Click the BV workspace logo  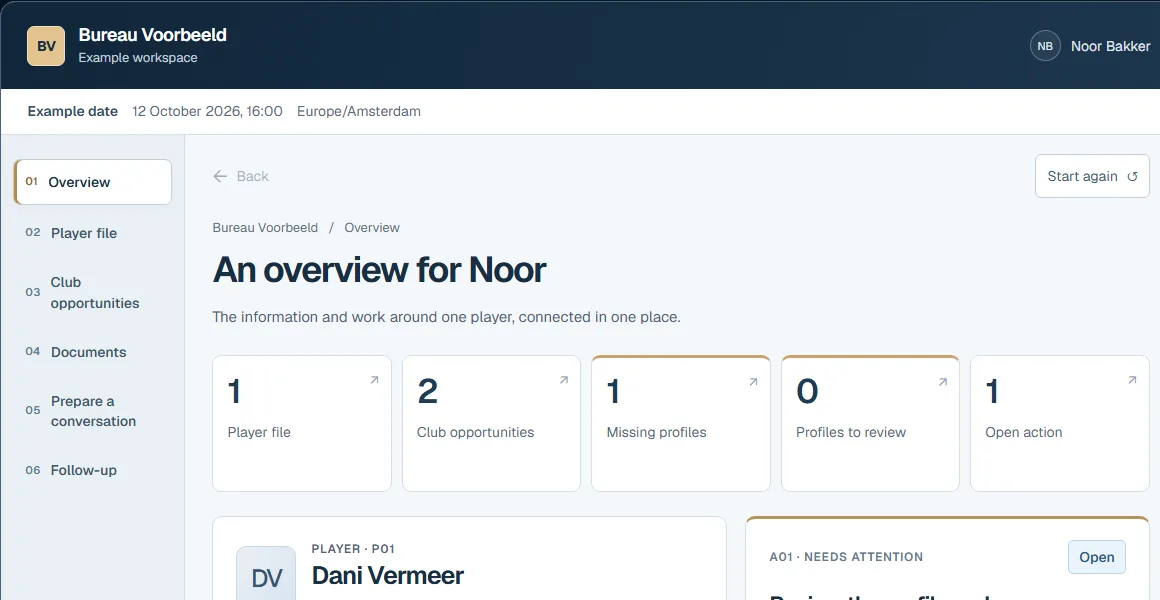pyautogui.click(x=46, y=46)
